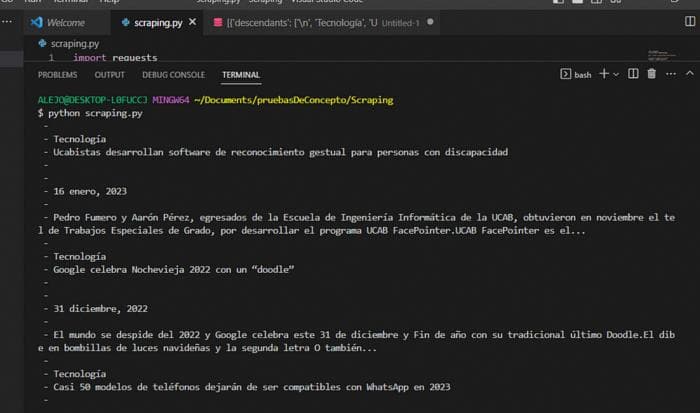Click the VS Code icon on Welcome tab

[37, 22]
